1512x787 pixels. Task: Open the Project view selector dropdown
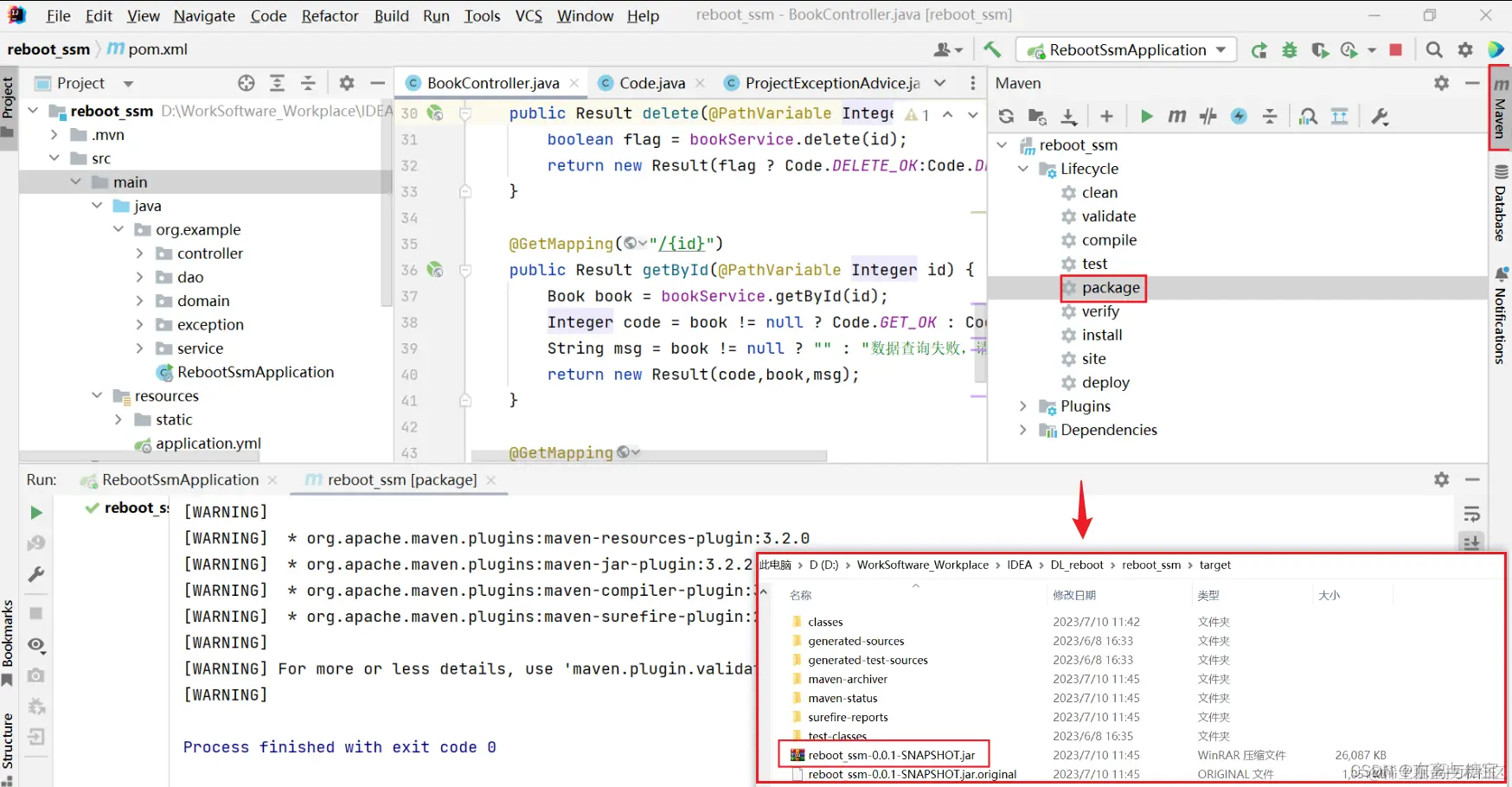click(x=129, y=84)
